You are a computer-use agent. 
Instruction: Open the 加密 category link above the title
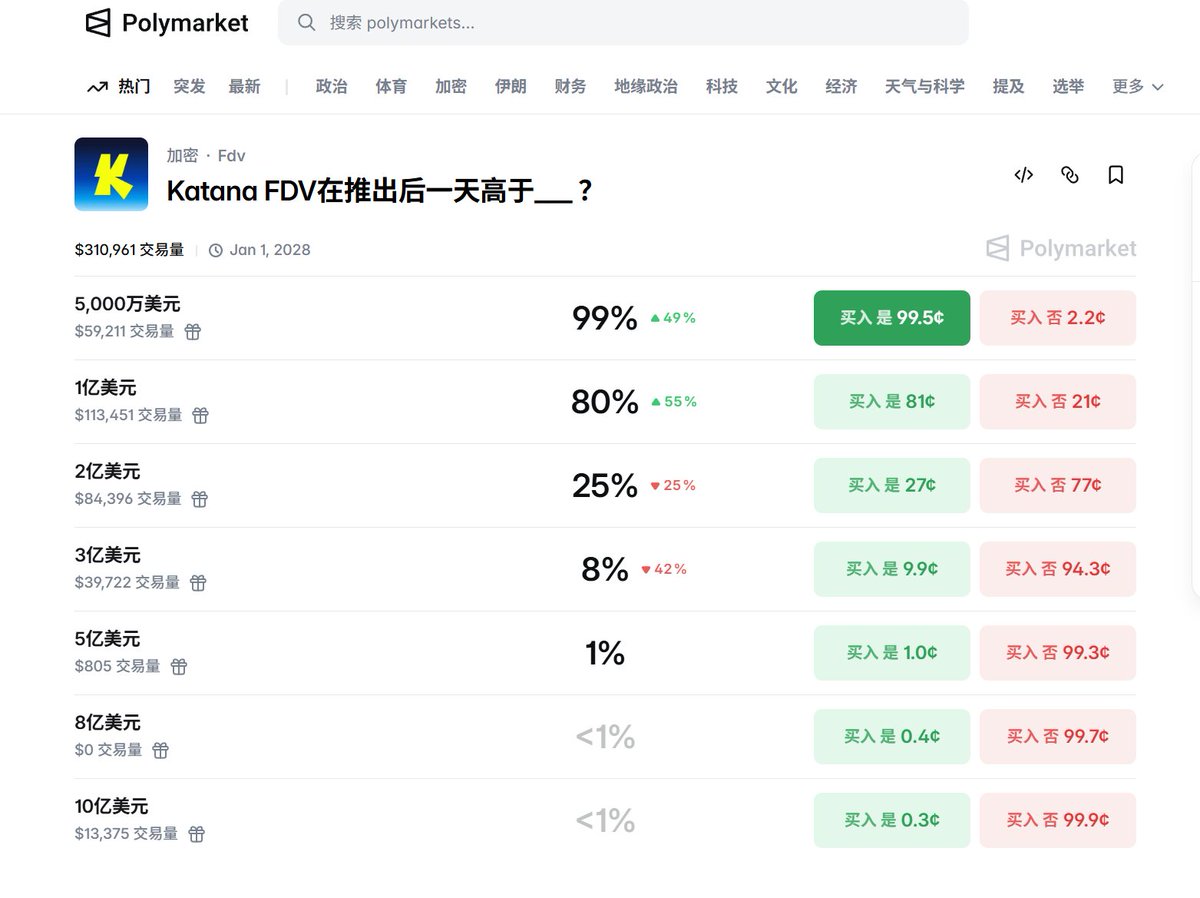(181, 155)
